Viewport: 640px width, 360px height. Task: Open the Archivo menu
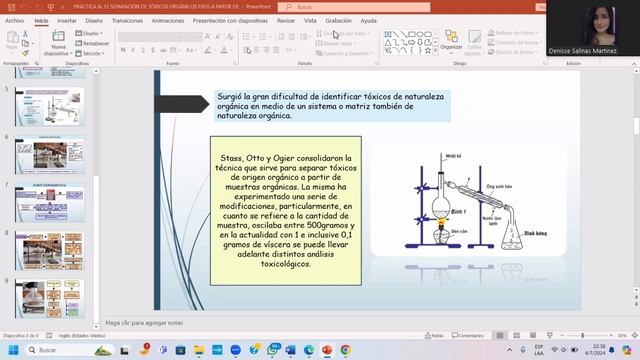coord(15,20)
